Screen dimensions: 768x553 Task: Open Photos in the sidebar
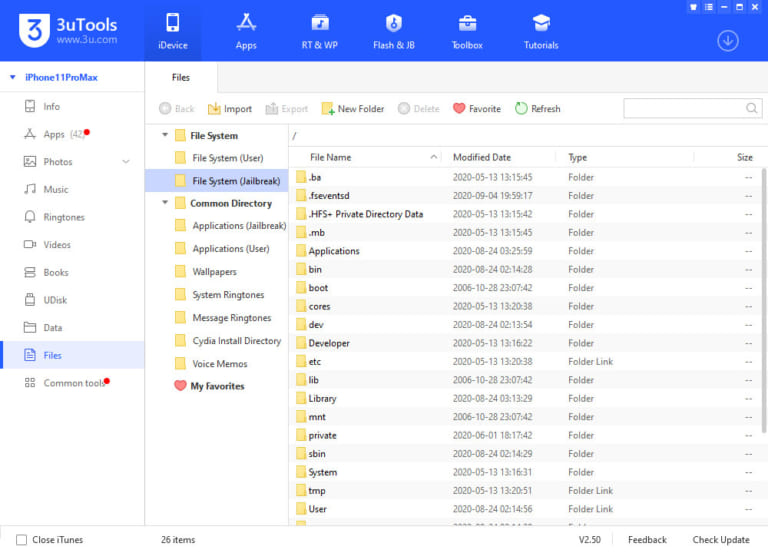pos(72,162)
